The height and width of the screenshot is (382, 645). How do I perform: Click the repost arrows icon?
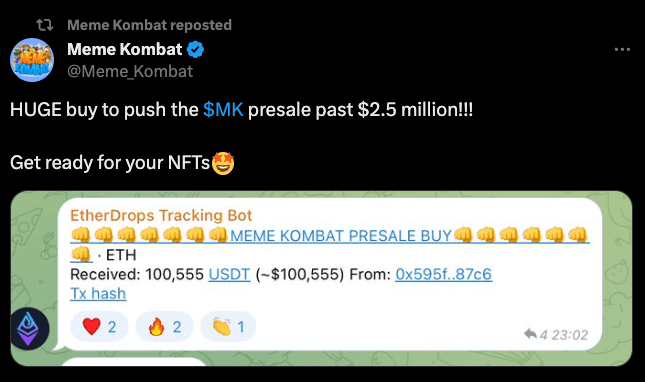[44, 25]
